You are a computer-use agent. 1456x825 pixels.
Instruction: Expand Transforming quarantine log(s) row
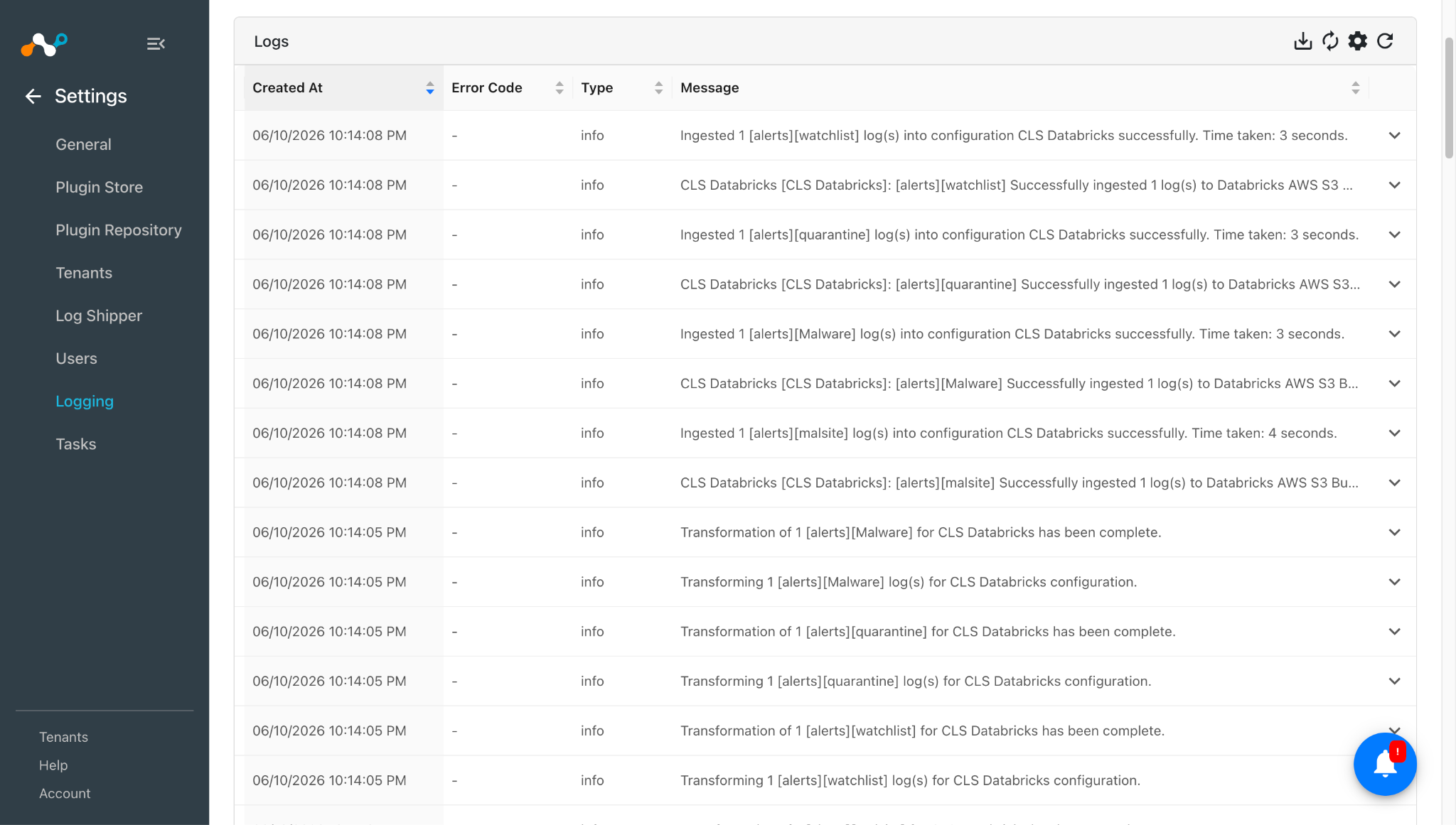(1394, 681)
